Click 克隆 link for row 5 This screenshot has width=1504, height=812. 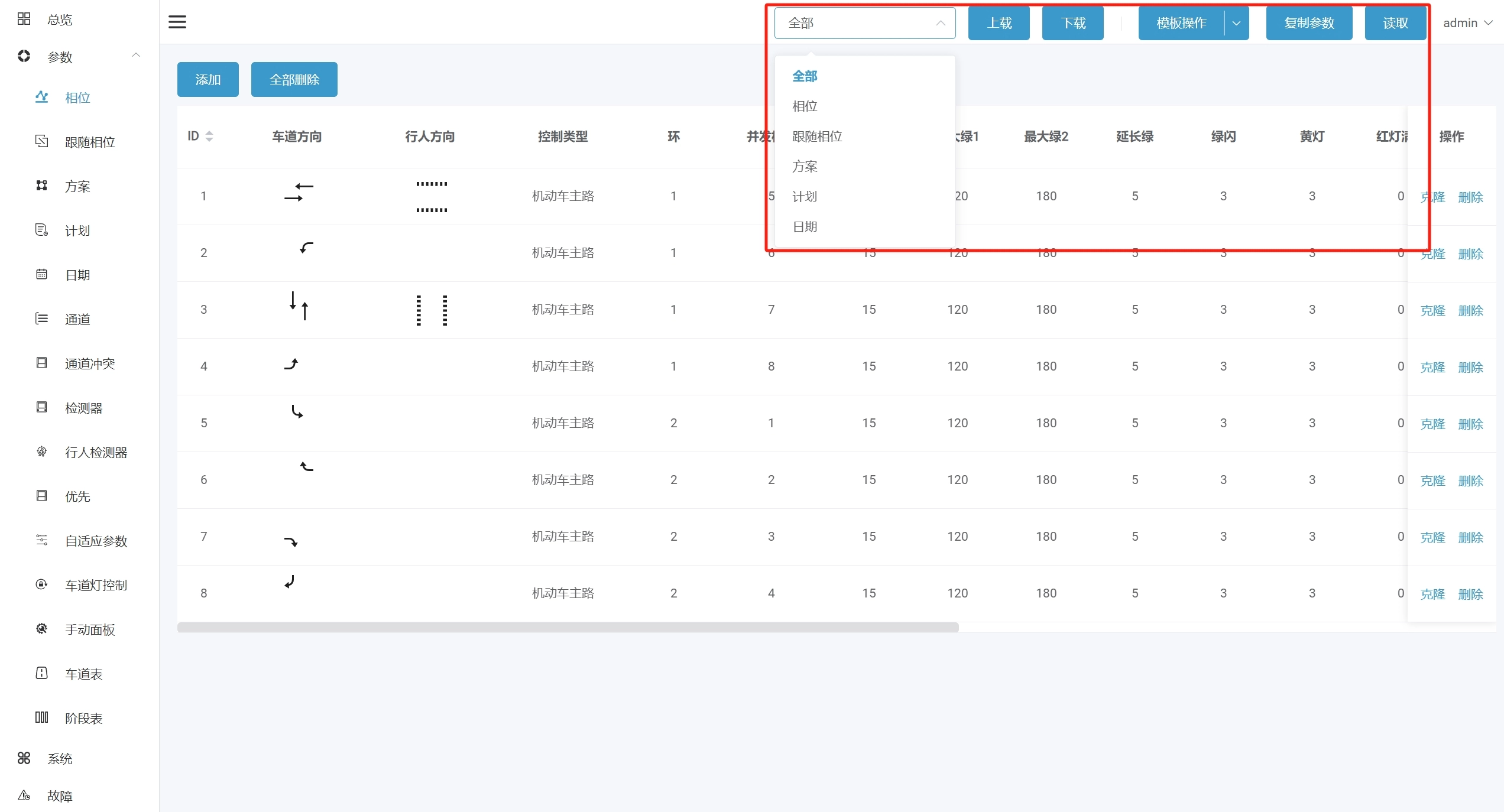click(1432, 424)
